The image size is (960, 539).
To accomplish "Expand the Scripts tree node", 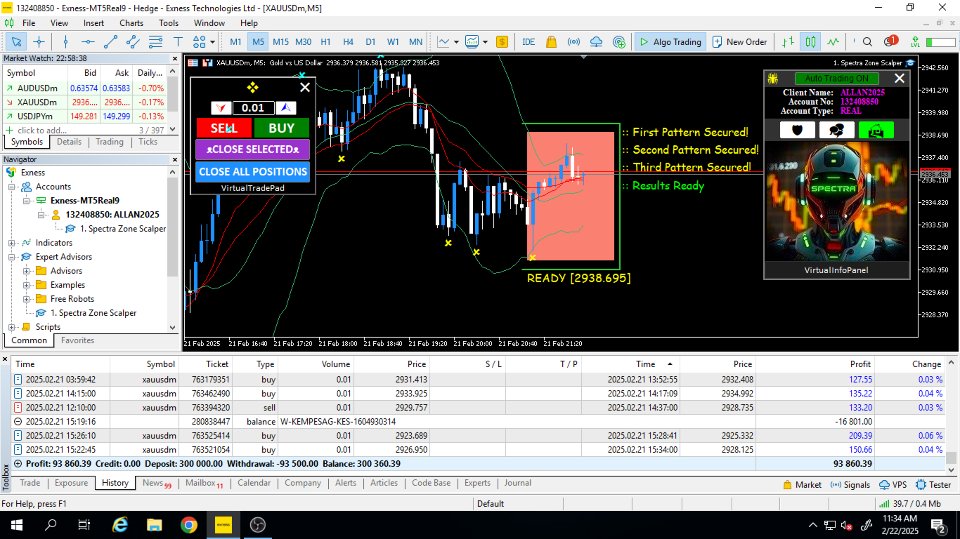I will (x=12, y=327).
